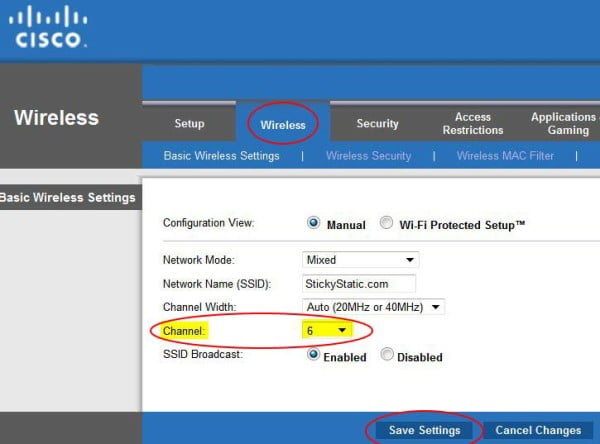Click the Channel Width label
600x444 pixels.
tap(199, 307)
